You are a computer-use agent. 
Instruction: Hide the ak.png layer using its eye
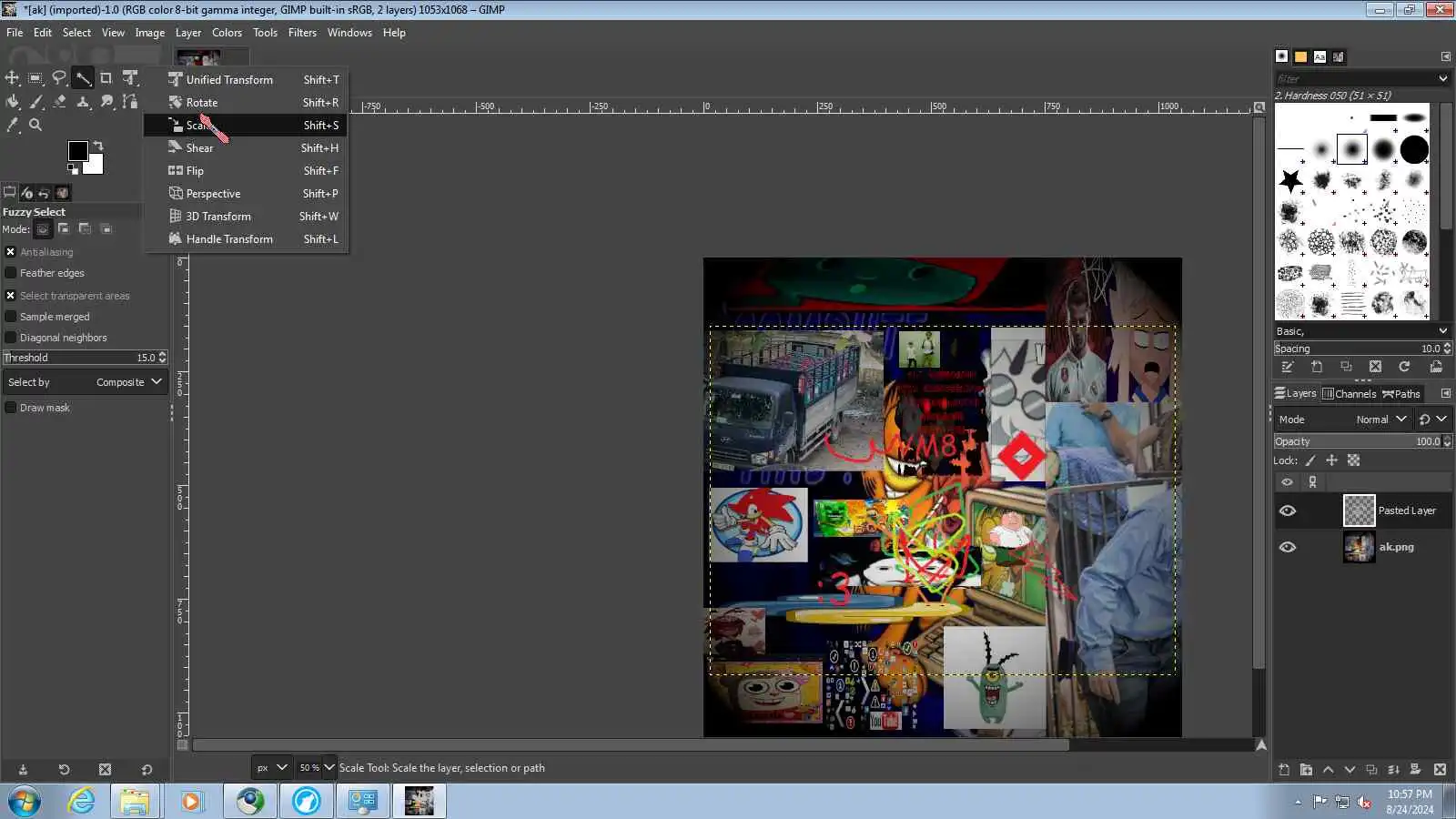pyautogui.click(x=1287, y=547)
